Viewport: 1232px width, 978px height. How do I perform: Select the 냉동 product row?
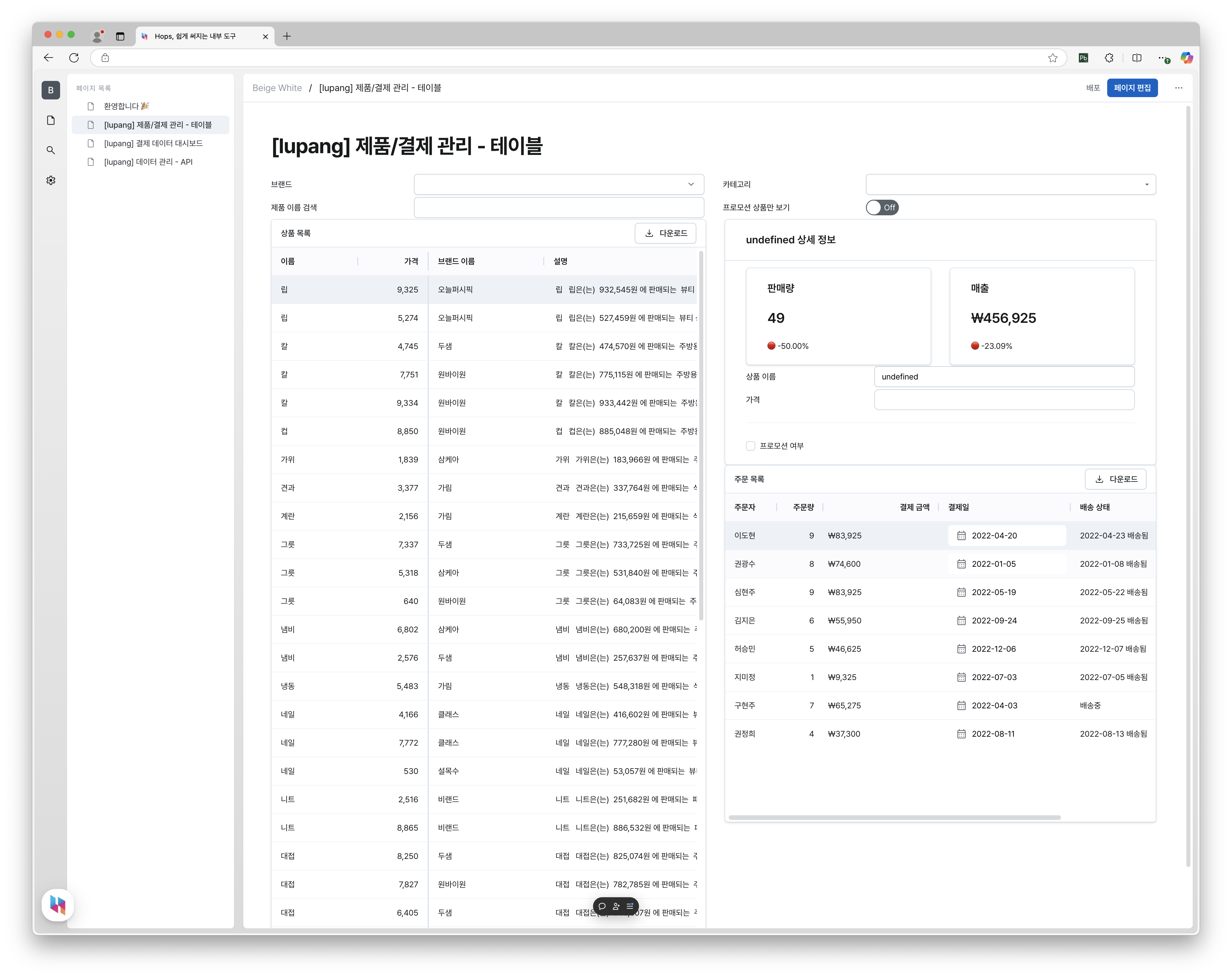coord(484,686)
